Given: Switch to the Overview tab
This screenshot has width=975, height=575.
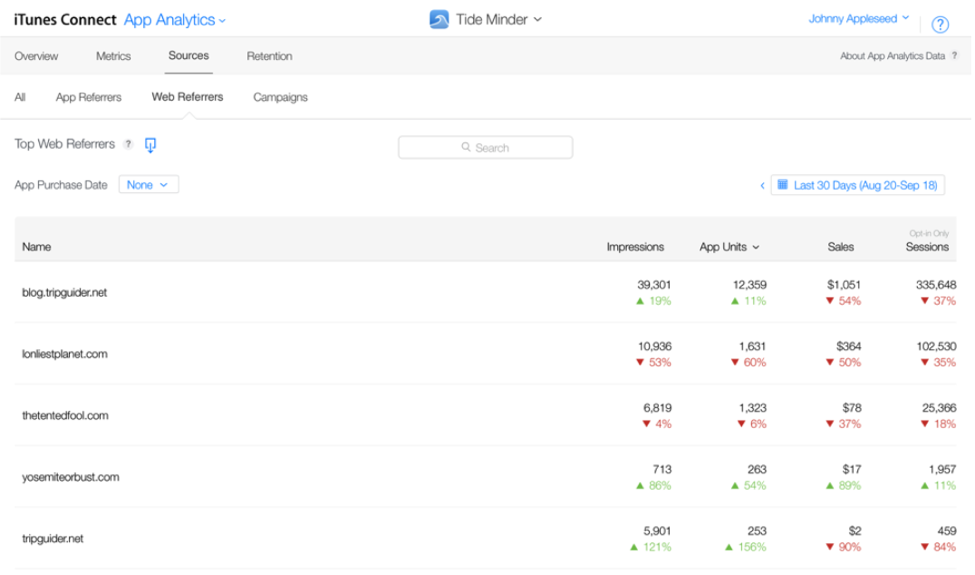Looking at the screenshot, I should 36,56.
